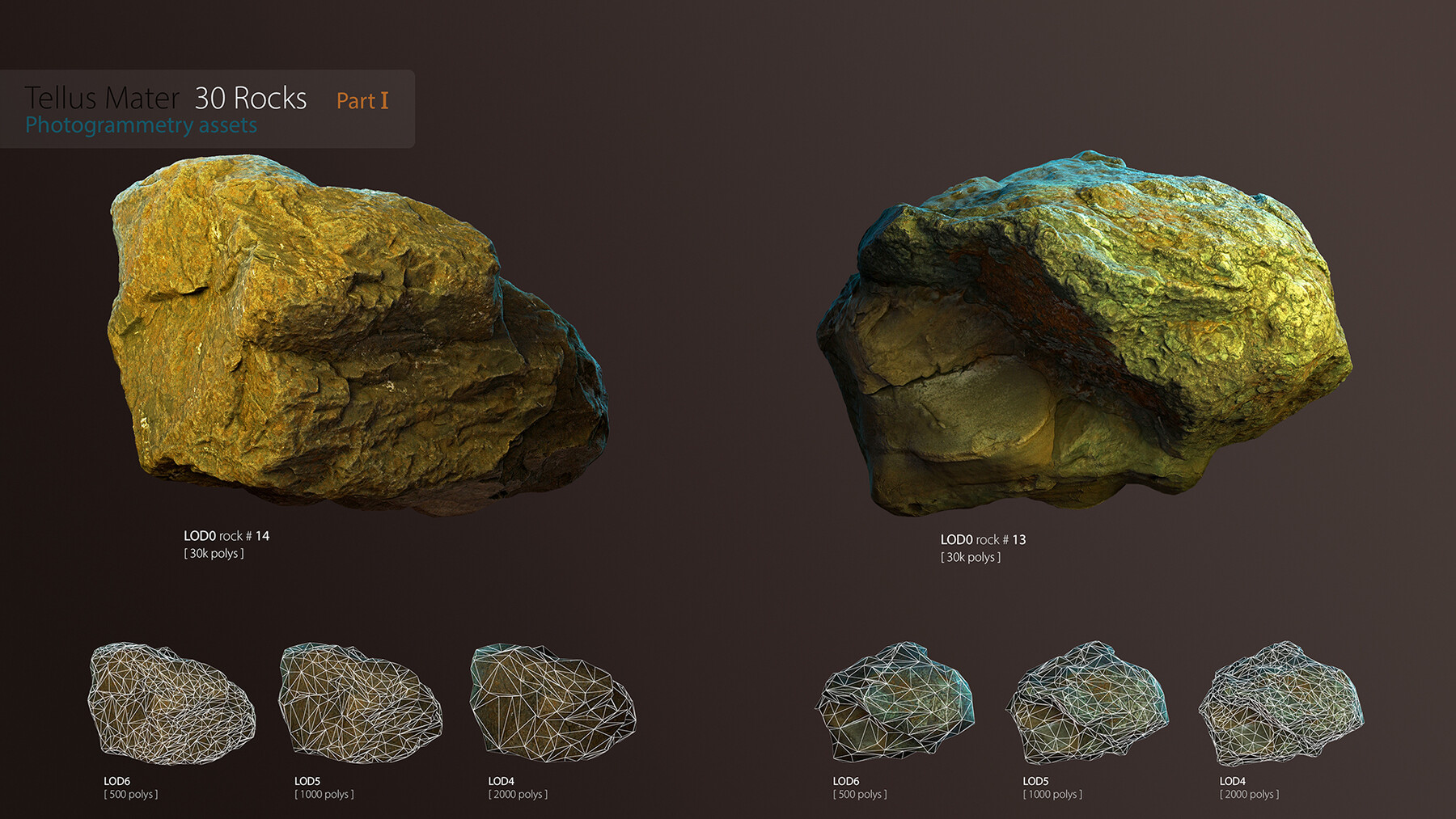
Task: Choose the LOD4 wireframe of rock 13
Action: tap(1281, 703)
